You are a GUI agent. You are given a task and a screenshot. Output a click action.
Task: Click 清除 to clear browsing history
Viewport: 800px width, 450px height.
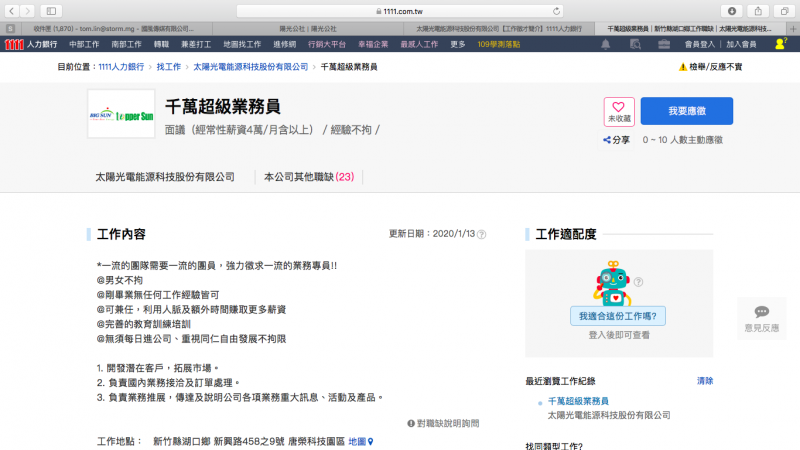pos(705,381)
